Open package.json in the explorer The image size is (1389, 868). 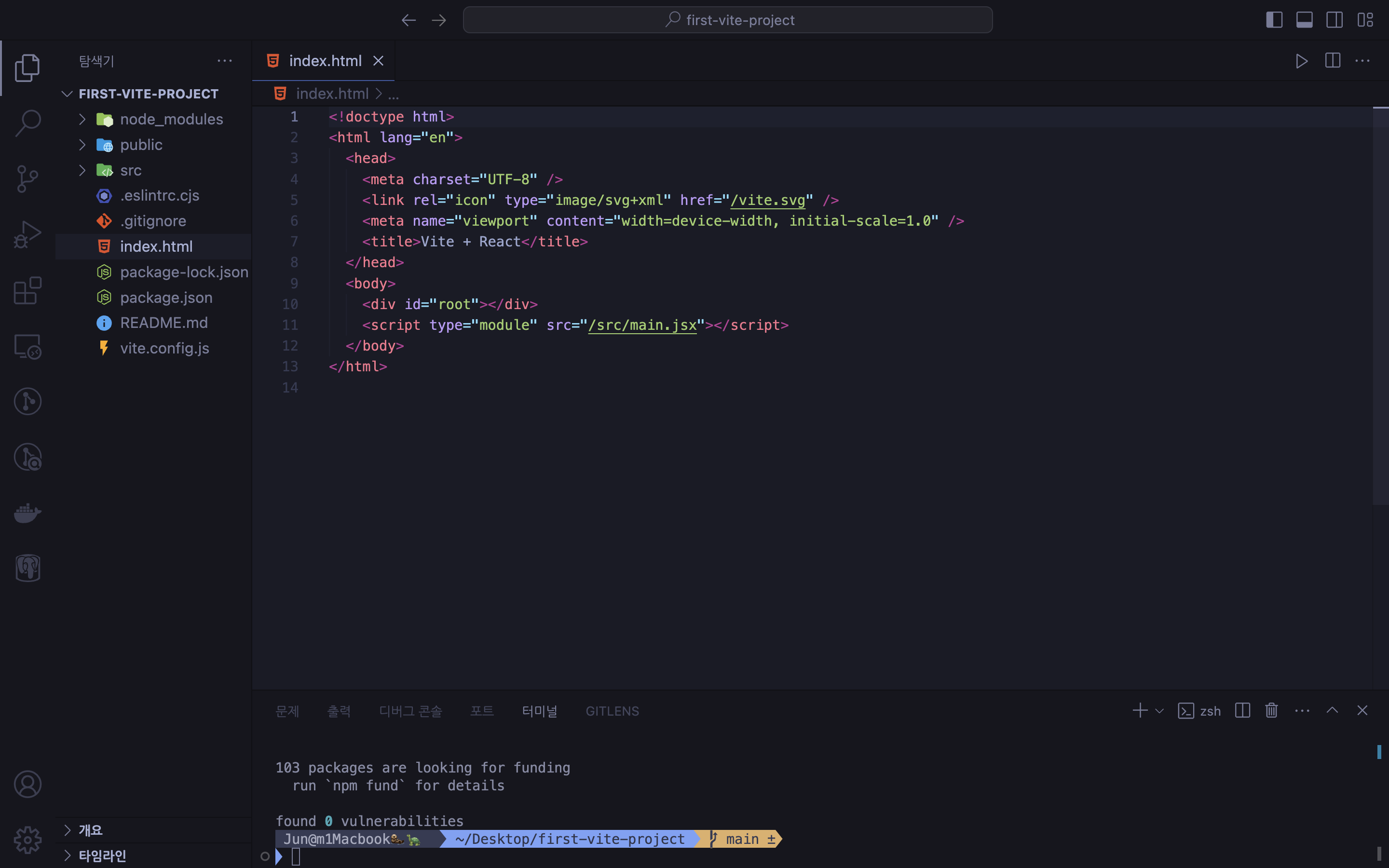click(166, 298)
